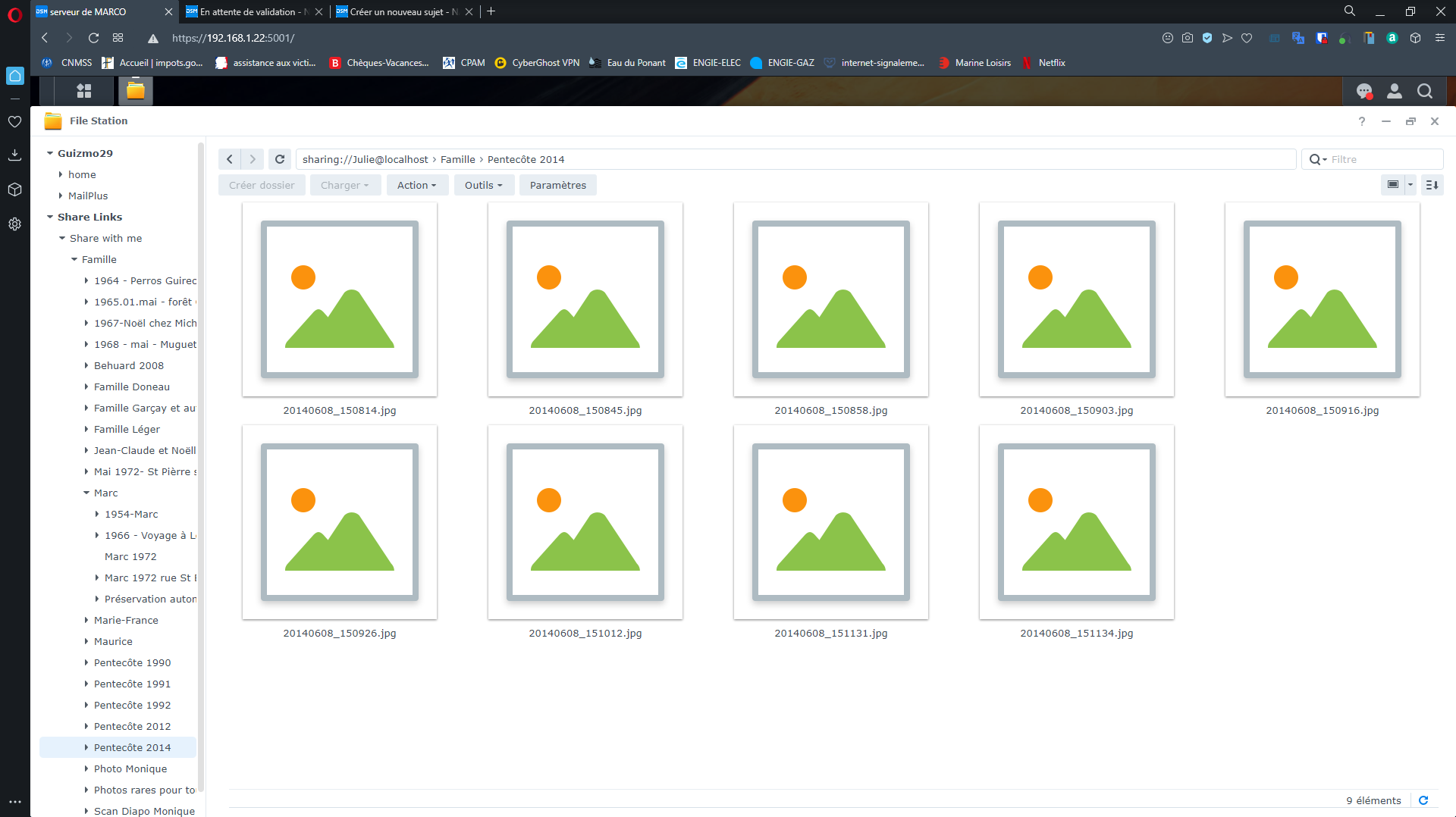Switch to the 'Créer un nouveau sujet' tab
This screenshot has width=1456, height=817.
coord(400,11)
